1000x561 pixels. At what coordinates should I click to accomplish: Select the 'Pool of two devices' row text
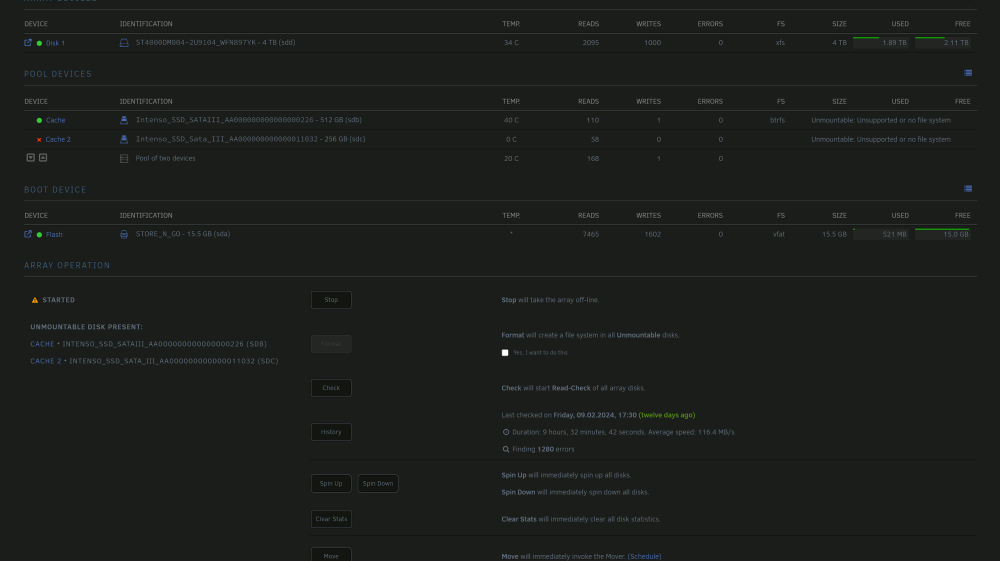click(x=165, y=158)
